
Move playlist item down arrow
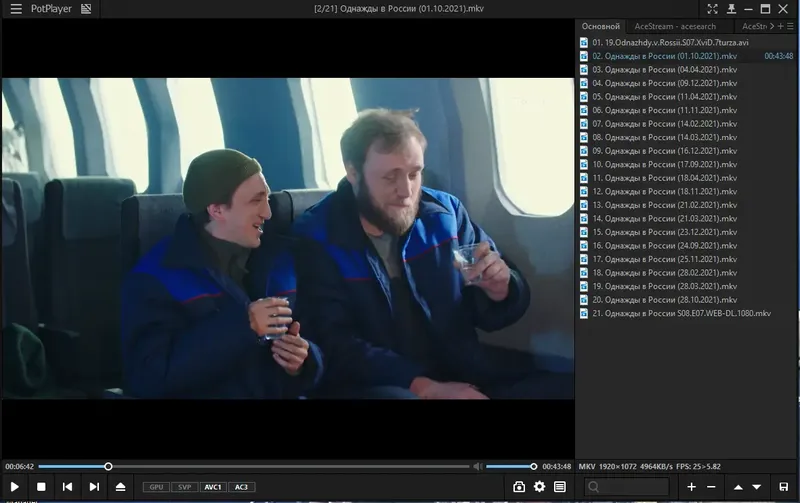pos(757,487)
